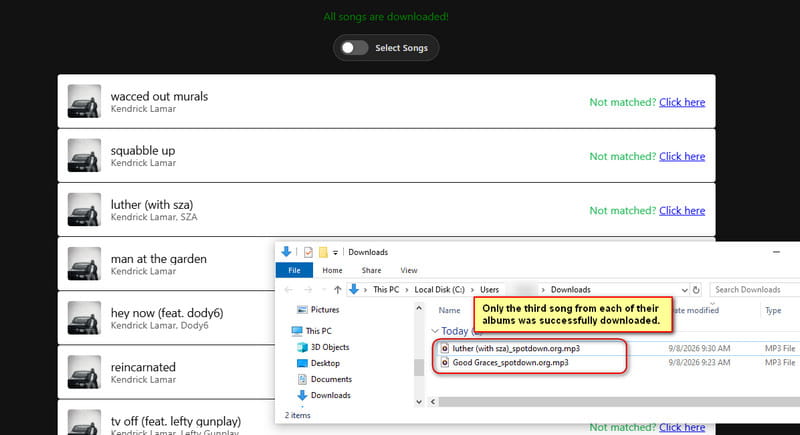Click the address bar Downloads location icon
Image resolution: width=800 pixels, height=435 pixels.
pos(354,290)
